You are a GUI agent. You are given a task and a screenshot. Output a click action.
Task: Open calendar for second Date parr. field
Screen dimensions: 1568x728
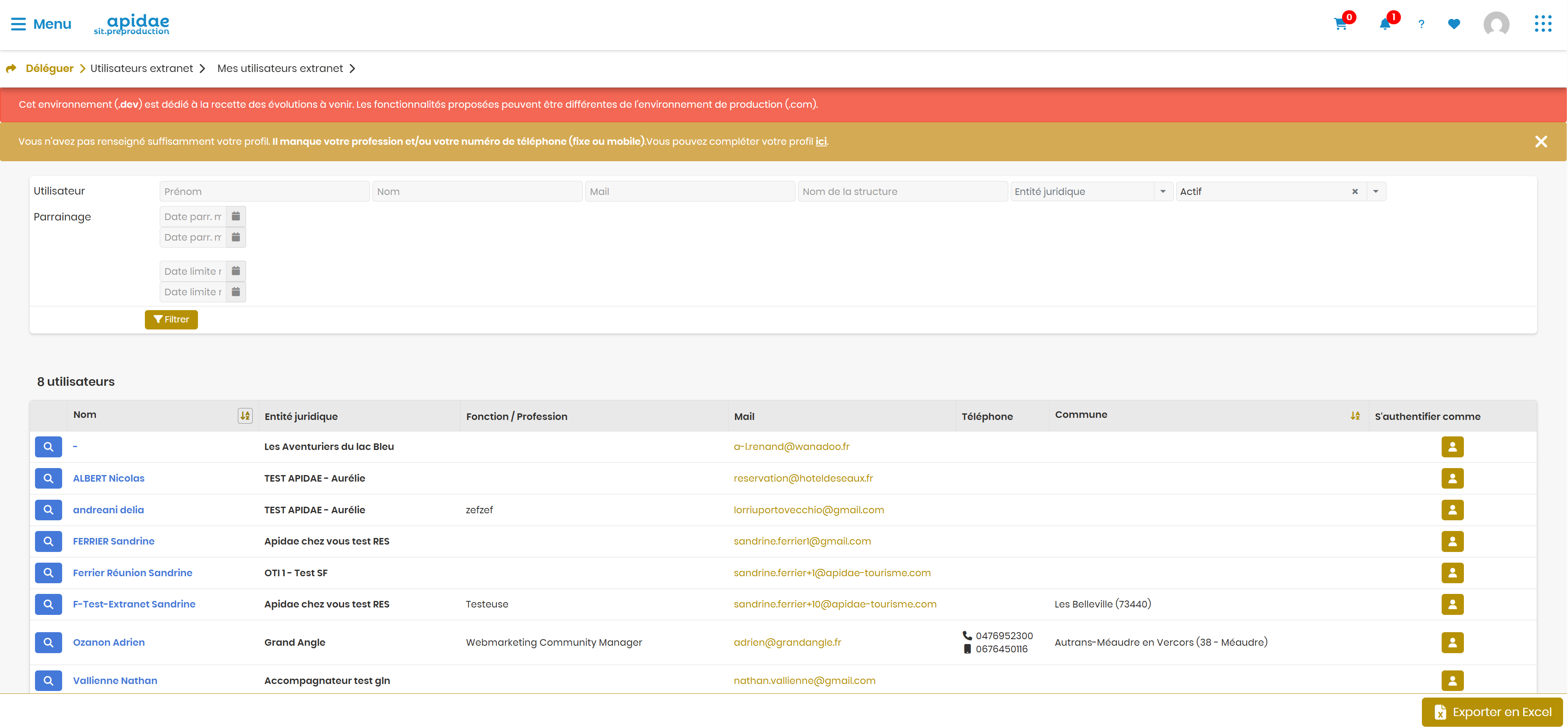point(235,237)
